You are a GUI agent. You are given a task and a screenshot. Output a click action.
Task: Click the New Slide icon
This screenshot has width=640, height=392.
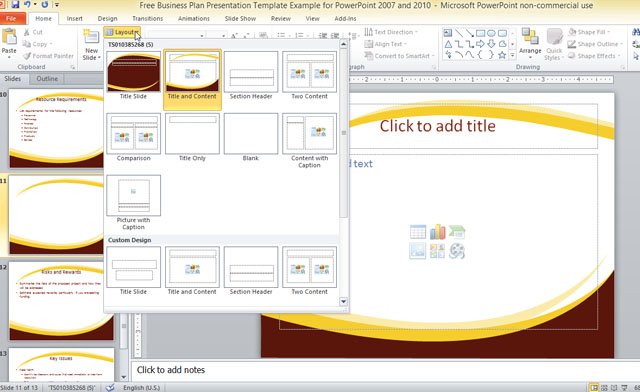click(91, 37)
